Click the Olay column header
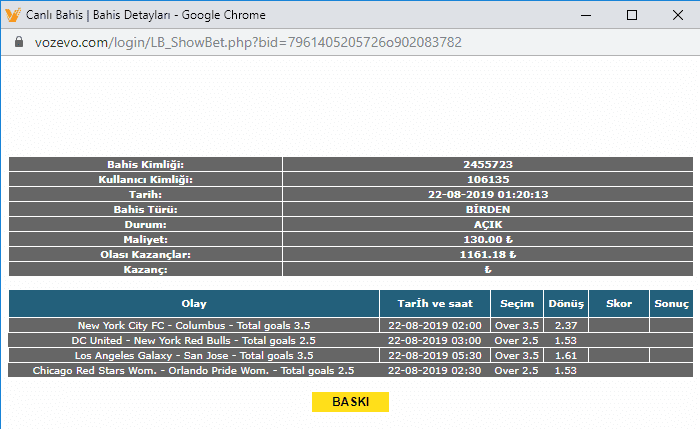700x429 pixels. pyautogui.click(x=194, y=304)
